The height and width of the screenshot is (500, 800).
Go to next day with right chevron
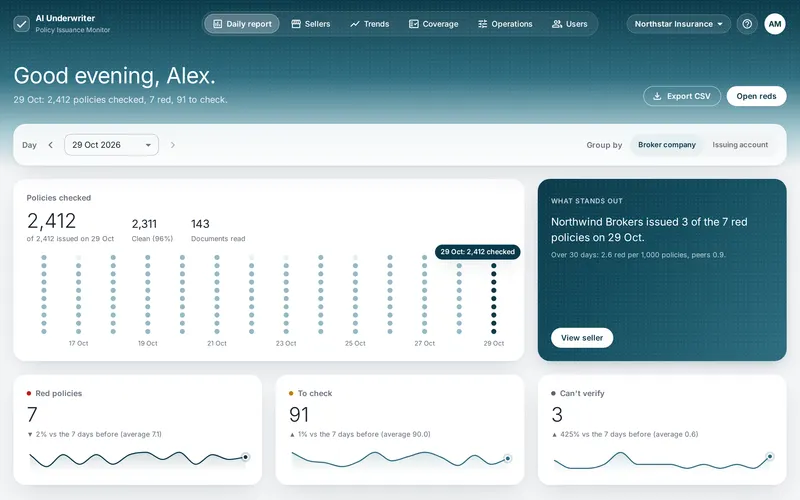pyautogui.click(x=172, y=145)
